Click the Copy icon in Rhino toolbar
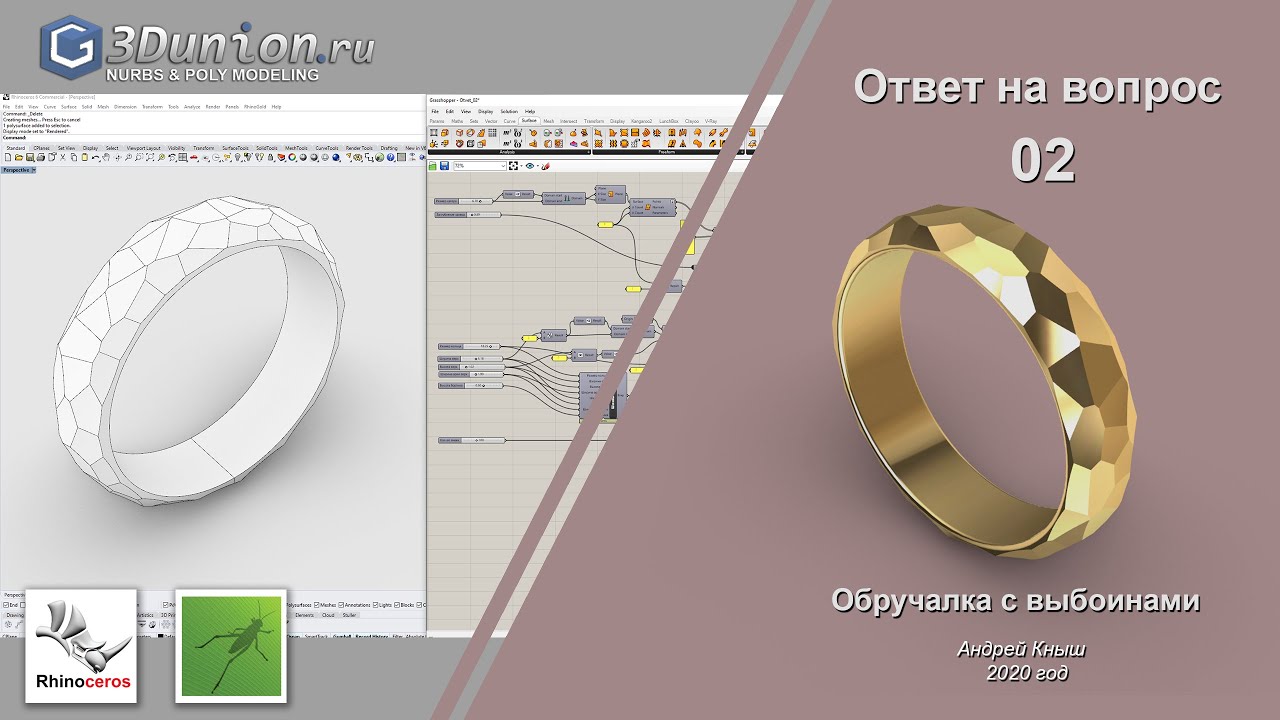This screenshot has width=1280, height=720. tap(74, 157)
